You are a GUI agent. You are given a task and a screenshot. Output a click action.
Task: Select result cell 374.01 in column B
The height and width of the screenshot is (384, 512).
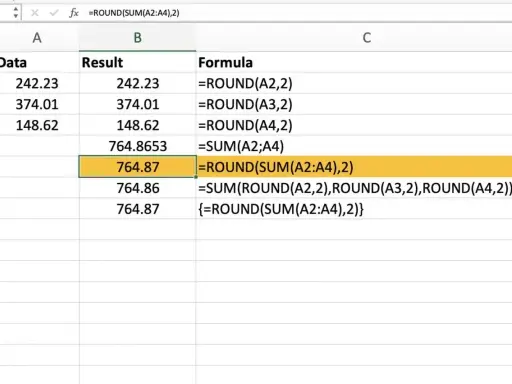(x=138, y=104)
